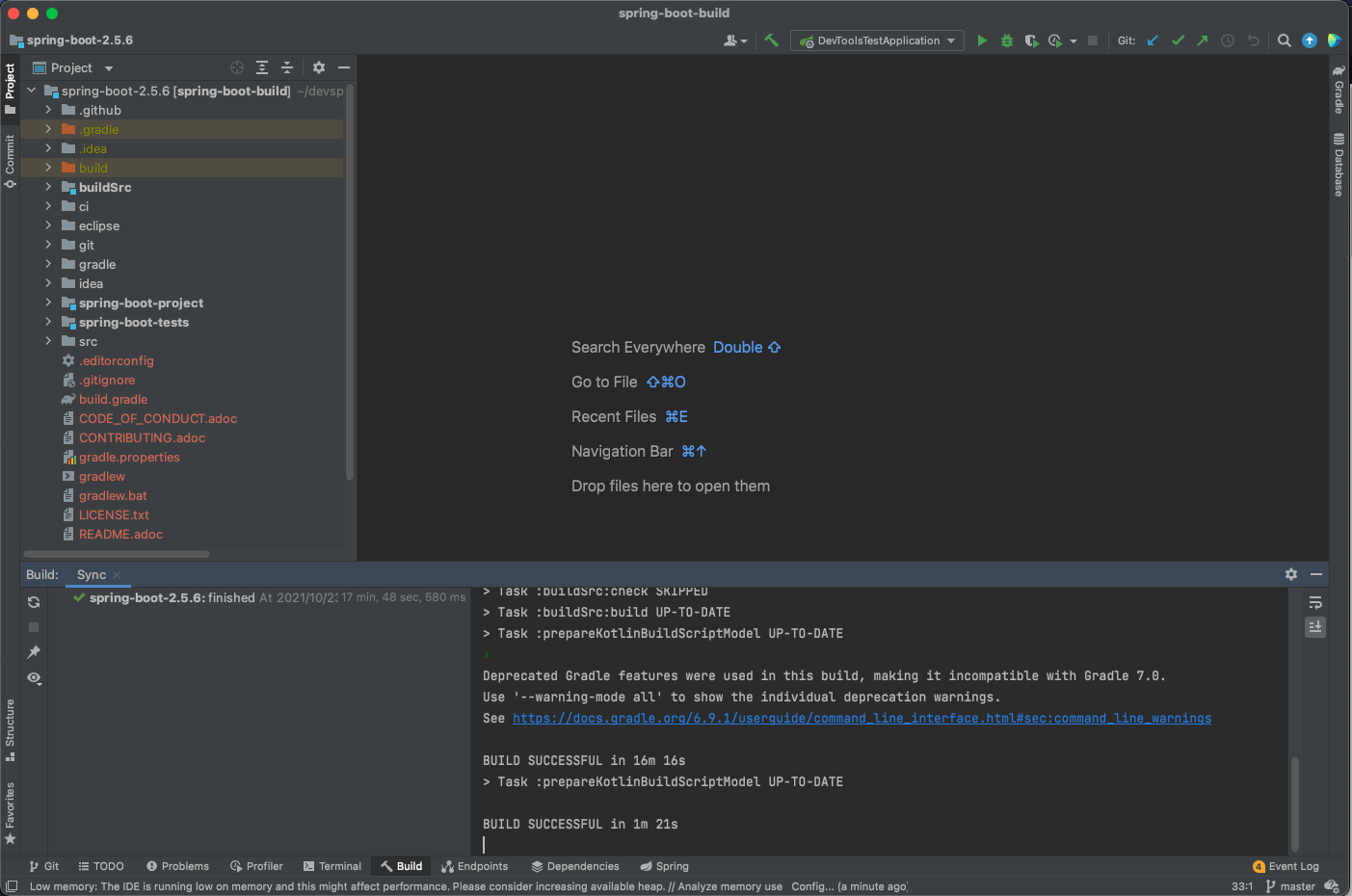This screenshot has height=896, width=1352.
Task: Open the Dependencies tab
Action: 575,866
